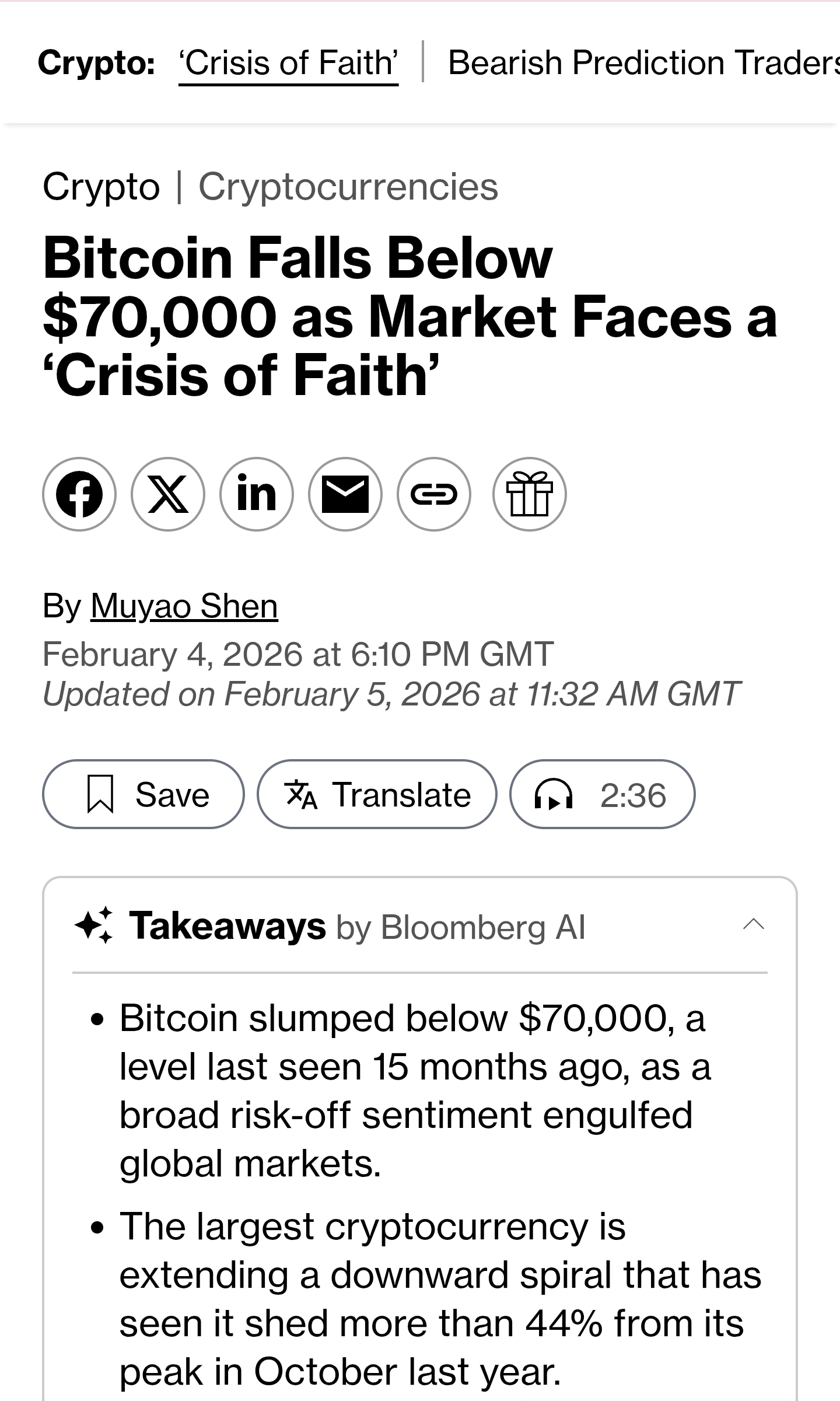Viewport: 840px width, 1401px height.
Task: Copy the article link icon
Action: pos(434,494)
